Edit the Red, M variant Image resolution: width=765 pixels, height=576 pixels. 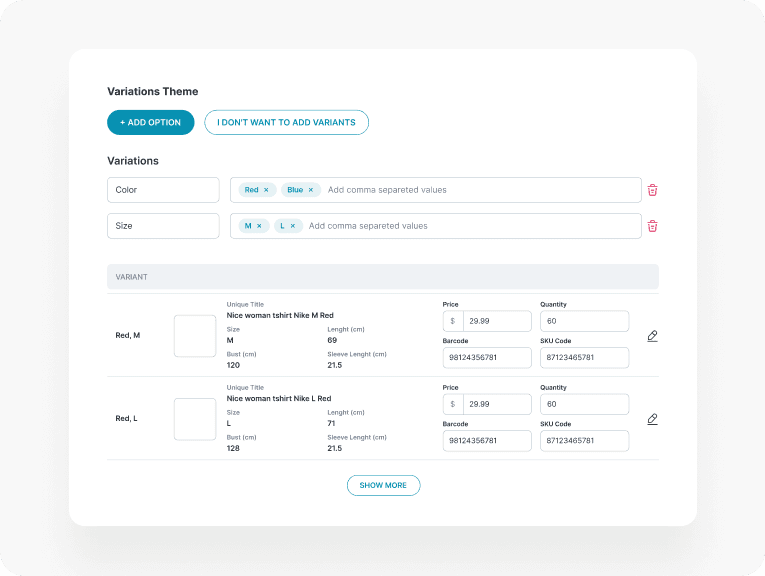652,336
